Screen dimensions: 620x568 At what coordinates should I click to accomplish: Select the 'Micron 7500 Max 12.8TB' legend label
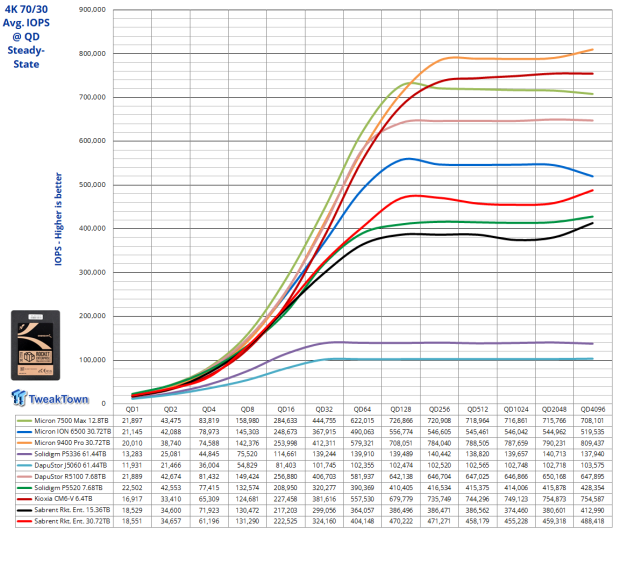pyautogui.click(x=71, y=421)
